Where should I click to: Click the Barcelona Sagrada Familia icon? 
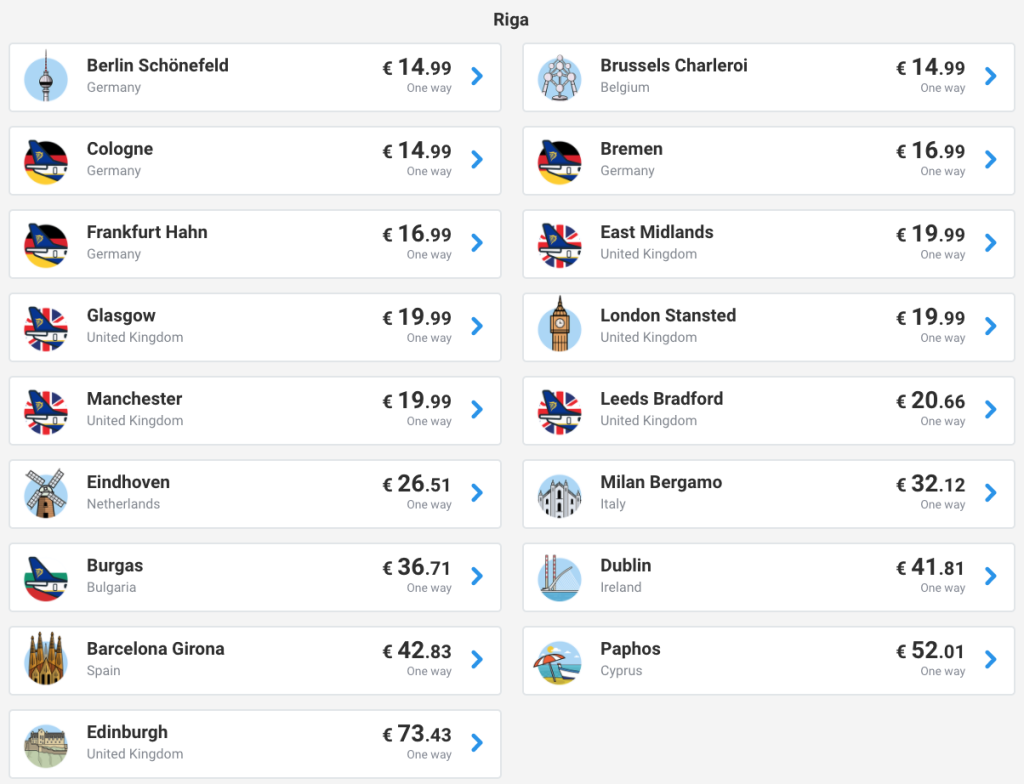tap(46, 659)
